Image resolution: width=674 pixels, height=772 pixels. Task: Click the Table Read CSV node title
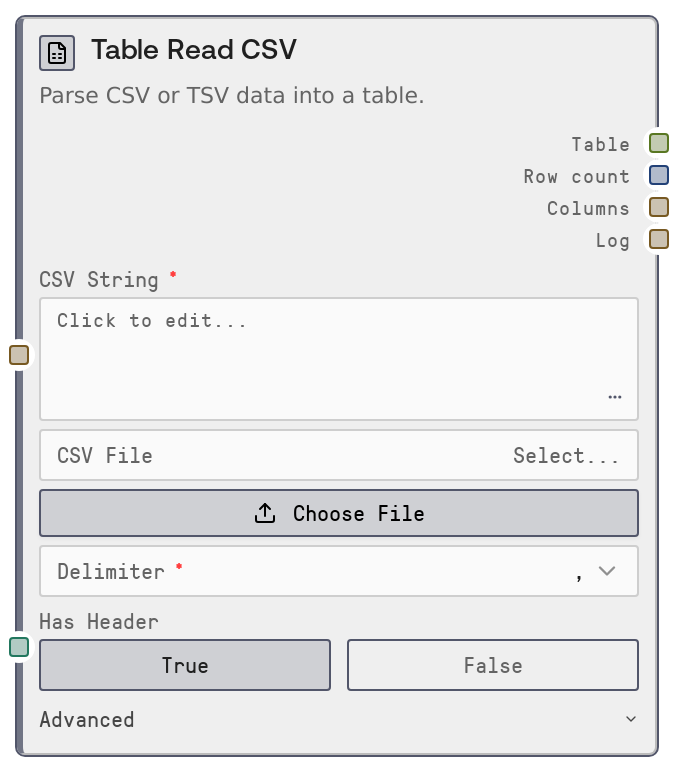click(194, 50)
